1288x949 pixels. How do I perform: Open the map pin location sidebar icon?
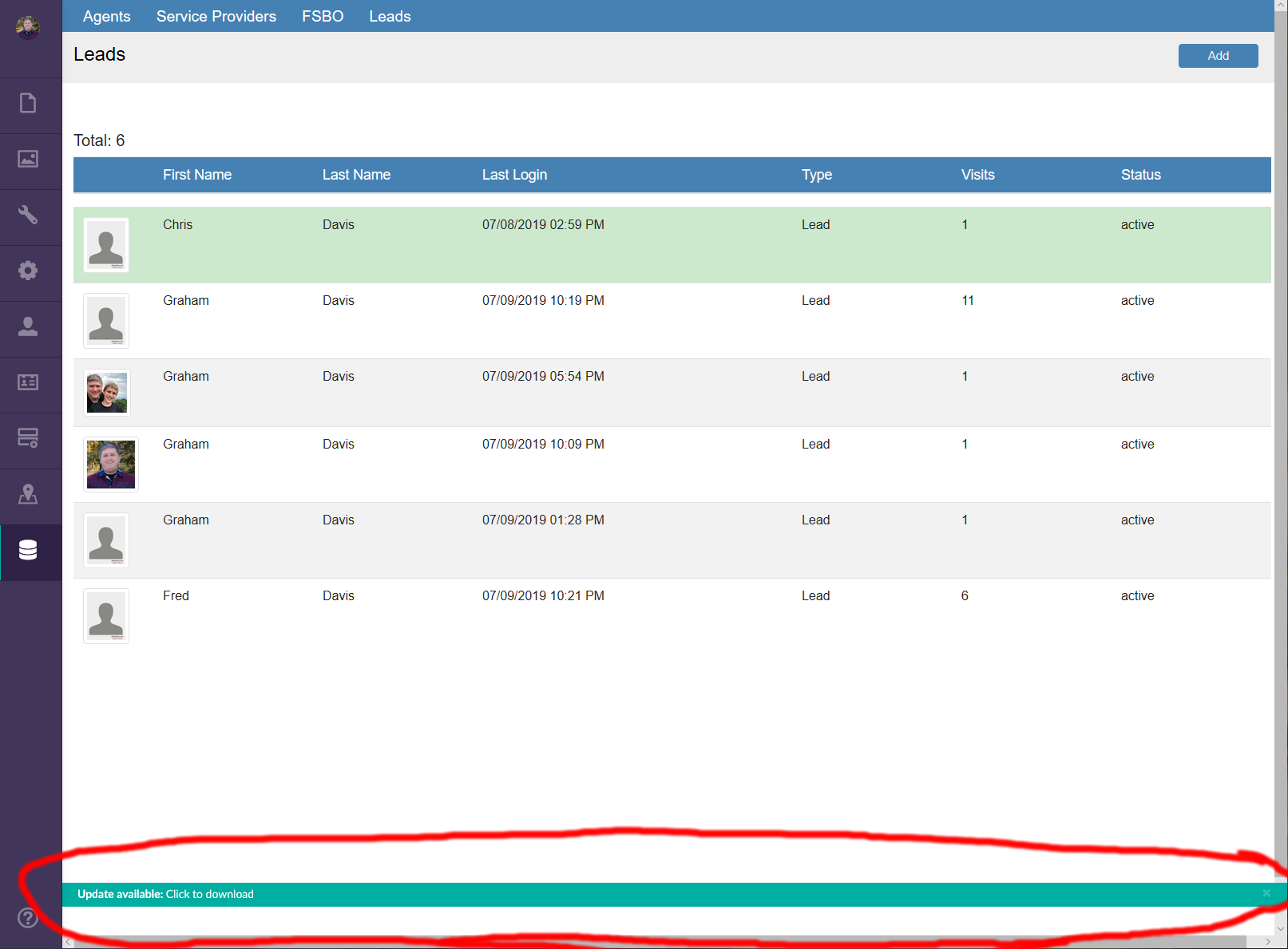coord(28,494)
